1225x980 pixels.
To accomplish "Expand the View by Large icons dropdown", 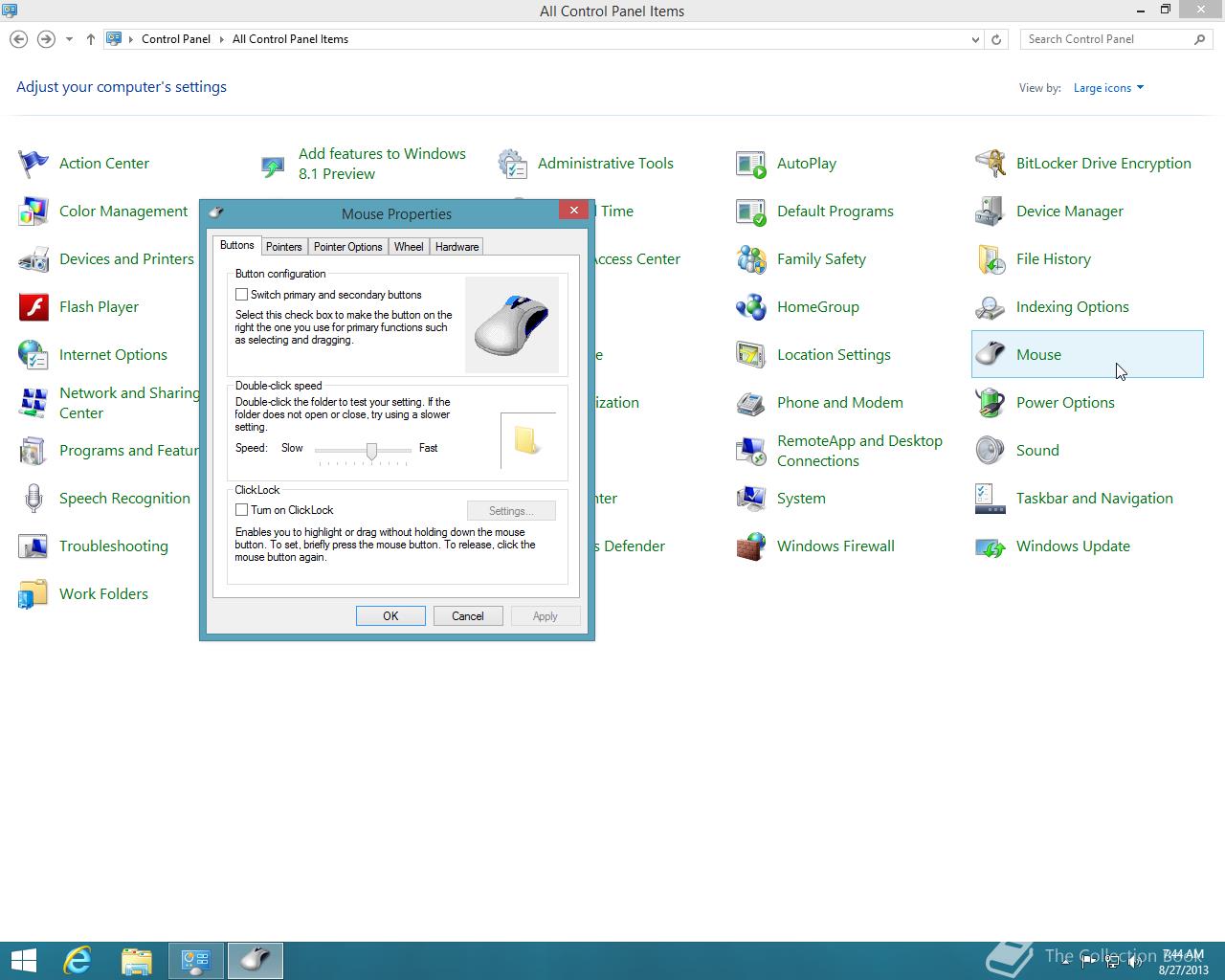I will pyautogui.click(x=1108, y=88).
